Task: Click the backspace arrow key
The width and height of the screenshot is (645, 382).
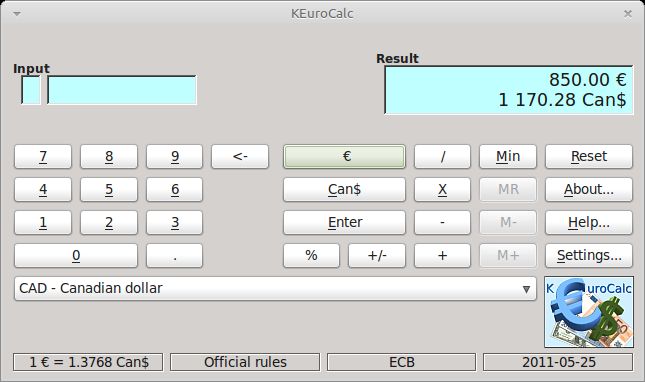Action: (x=240, y=156)
